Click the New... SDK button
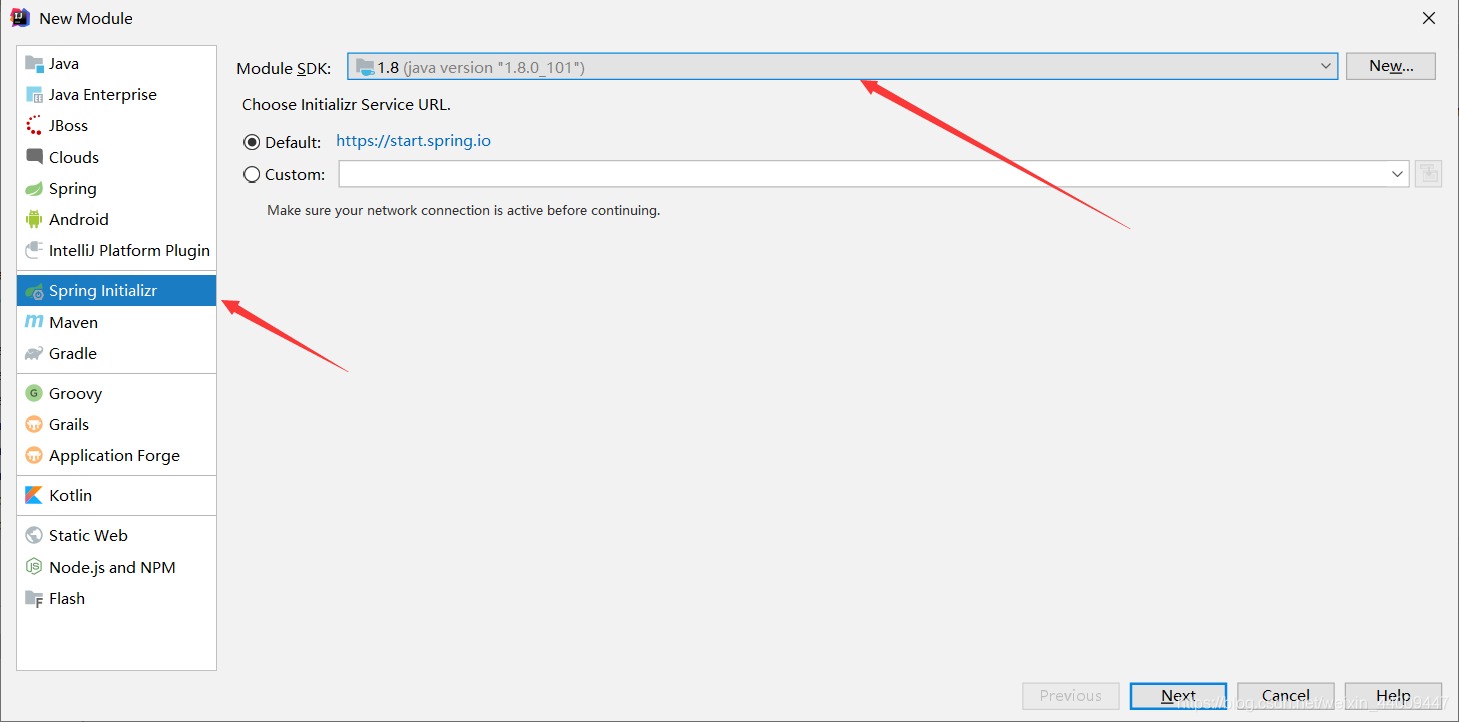The width and height of the screenshot is (1459, 722). (x=1391, y=66)
